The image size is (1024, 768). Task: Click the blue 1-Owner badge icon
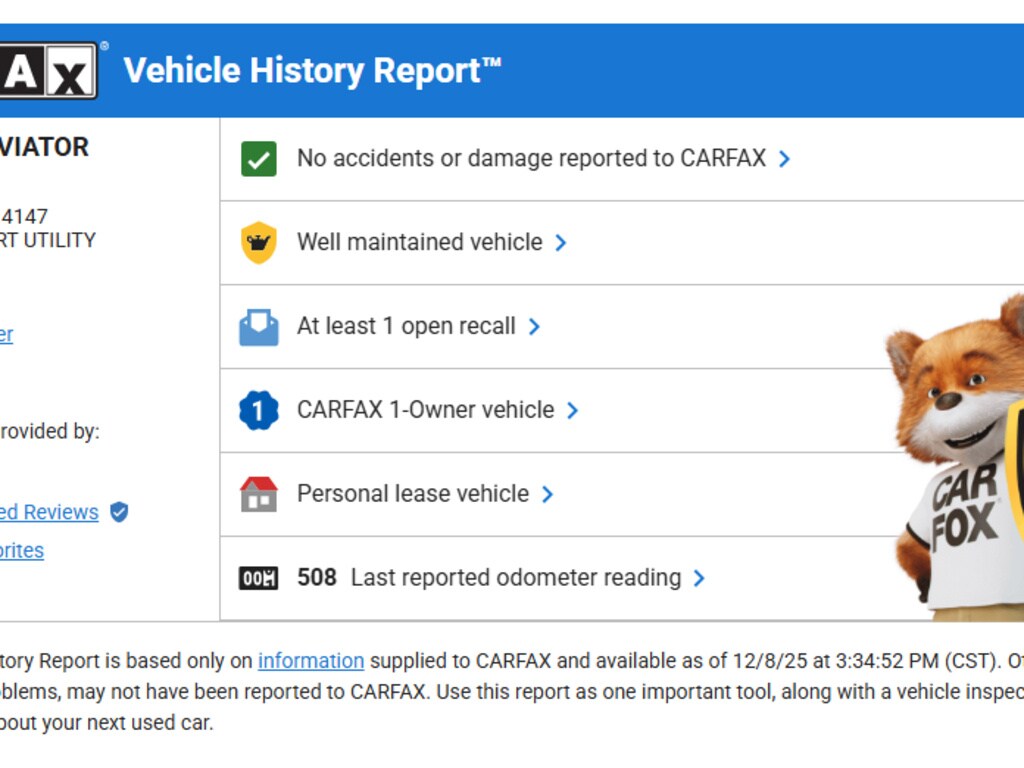point(259,410)
